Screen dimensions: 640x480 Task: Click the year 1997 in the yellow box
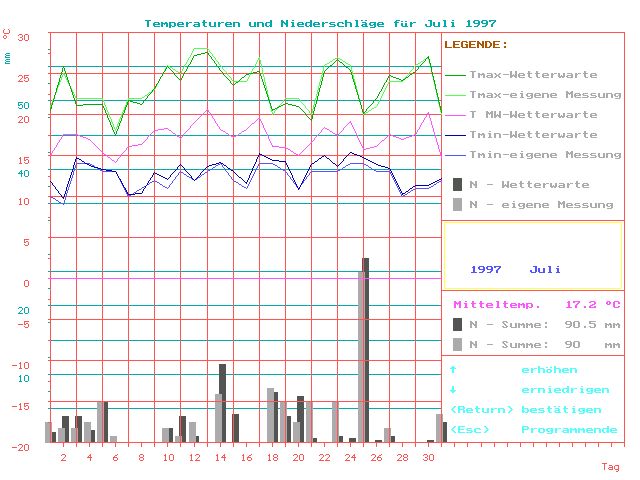pos(485,269)
